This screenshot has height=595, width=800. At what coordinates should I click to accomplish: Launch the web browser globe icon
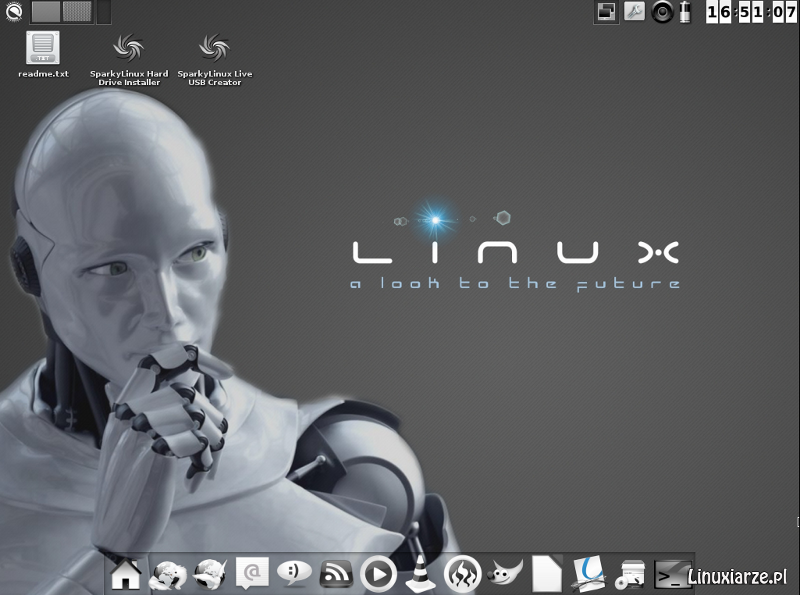166,575
